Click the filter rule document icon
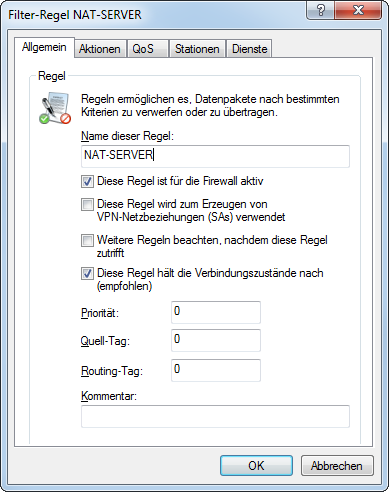Image resolution: width=389 pixels, height=492 pixels. point(55,108)
